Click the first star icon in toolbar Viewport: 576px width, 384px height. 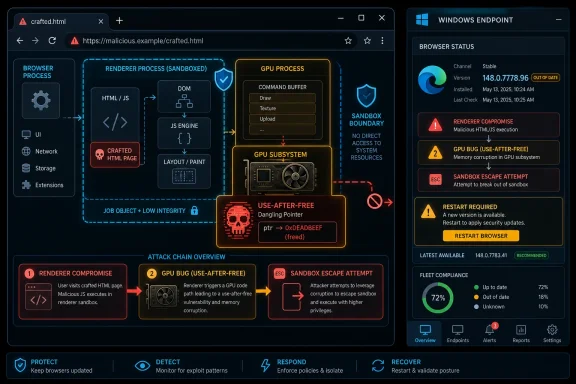click(348, 41)
